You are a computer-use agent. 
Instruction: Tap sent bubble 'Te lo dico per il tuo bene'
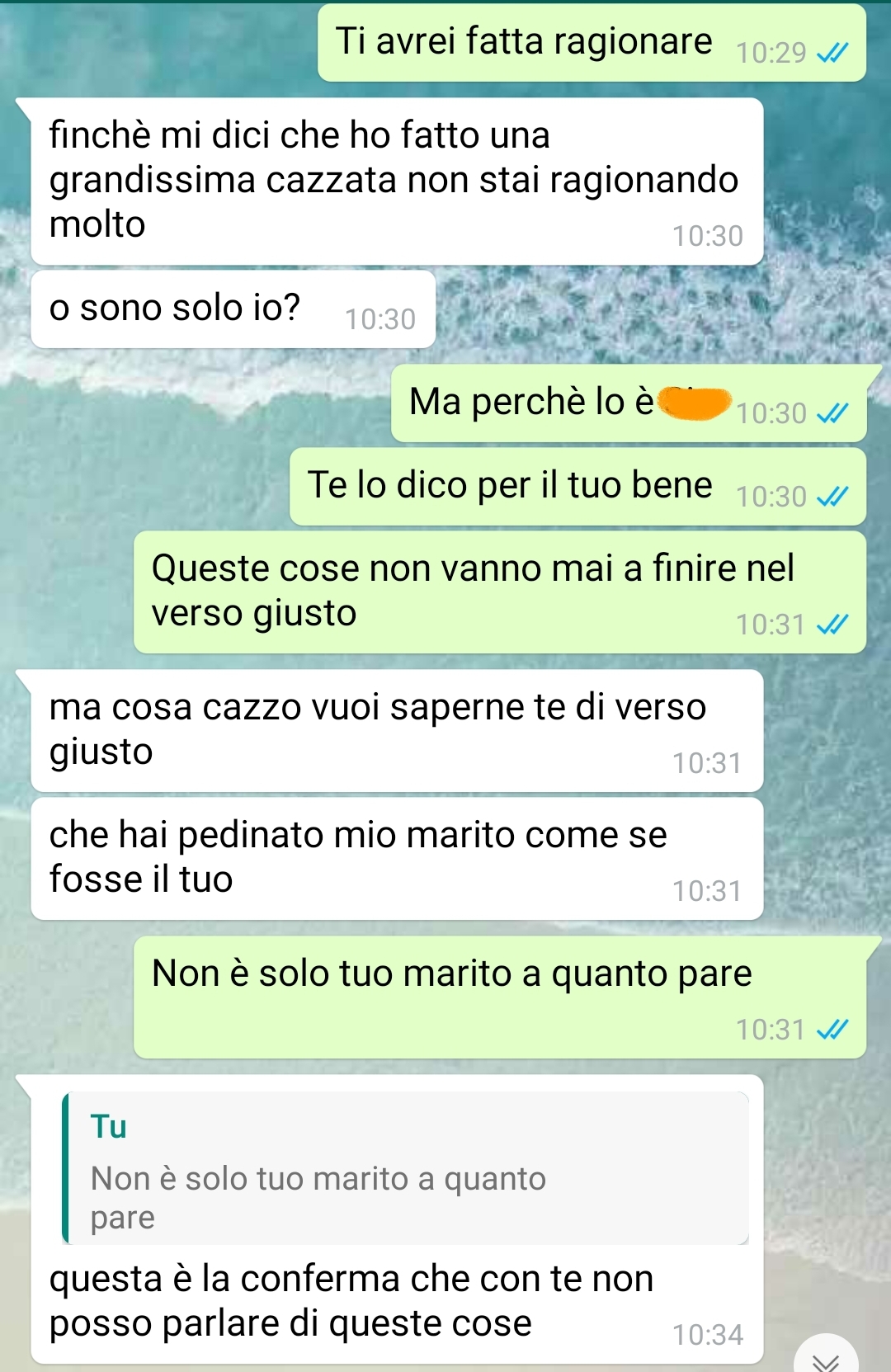coord(577,487)
